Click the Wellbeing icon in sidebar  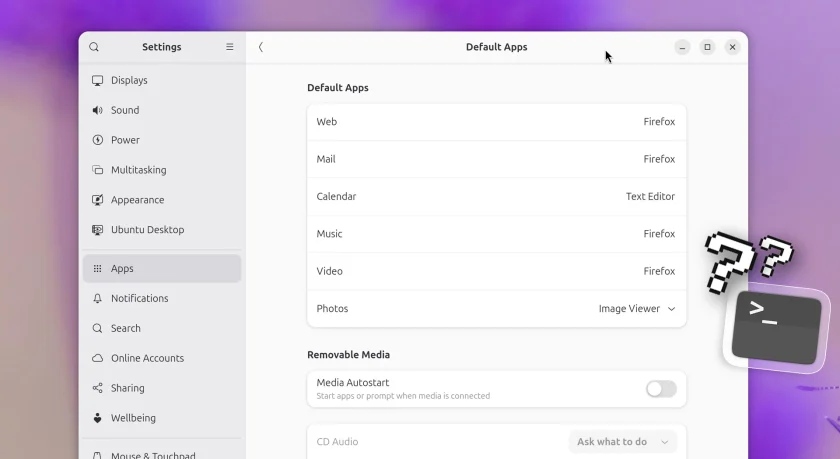tap(98, 418)
